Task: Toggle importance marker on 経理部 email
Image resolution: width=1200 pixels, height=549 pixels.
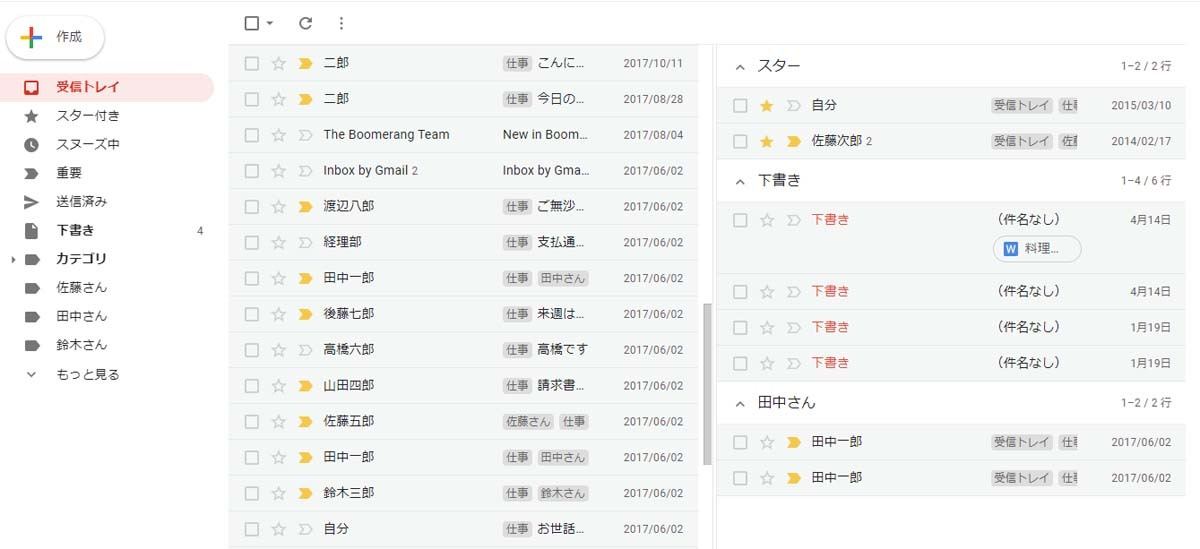Action: 305,243
